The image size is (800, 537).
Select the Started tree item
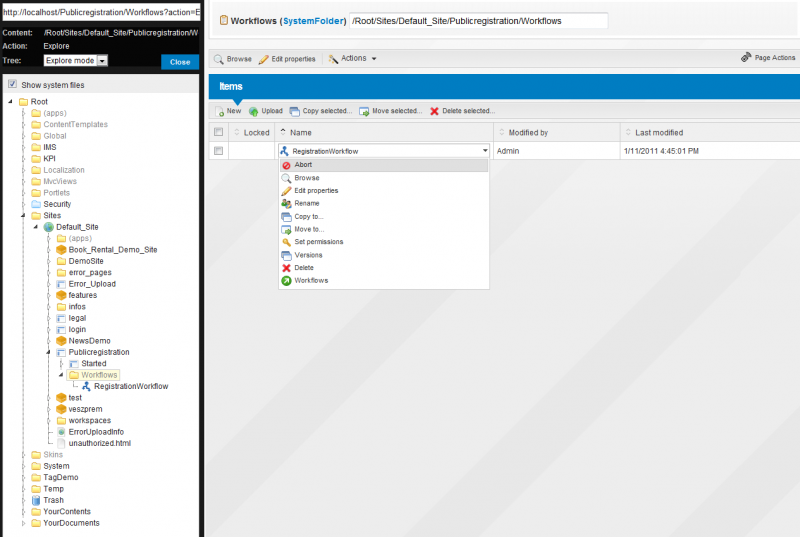pos(94,364)
